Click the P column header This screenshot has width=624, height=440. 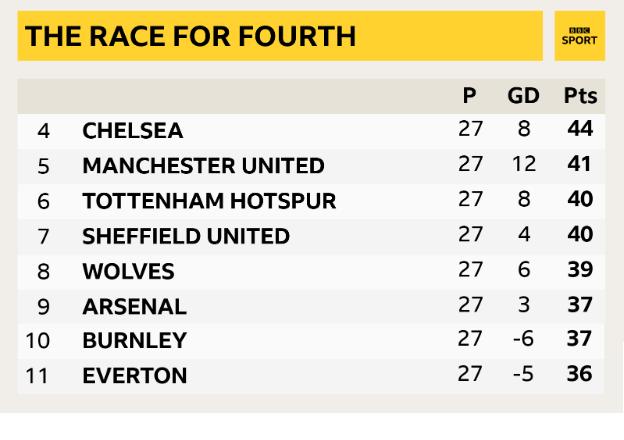coord(469,97)
